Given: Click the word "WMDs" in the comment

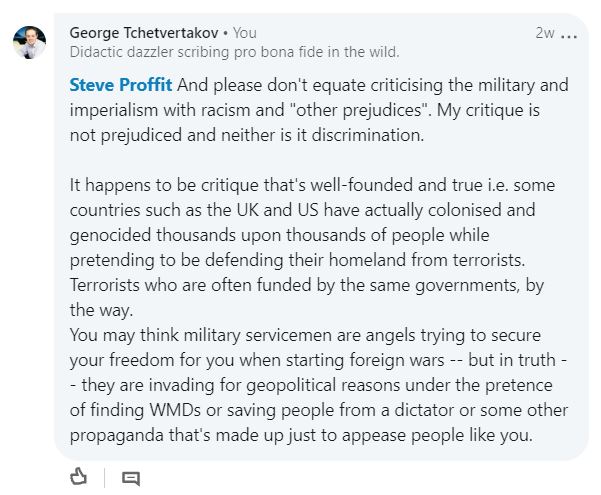Looking at the screenshot, I should point(175,410).
